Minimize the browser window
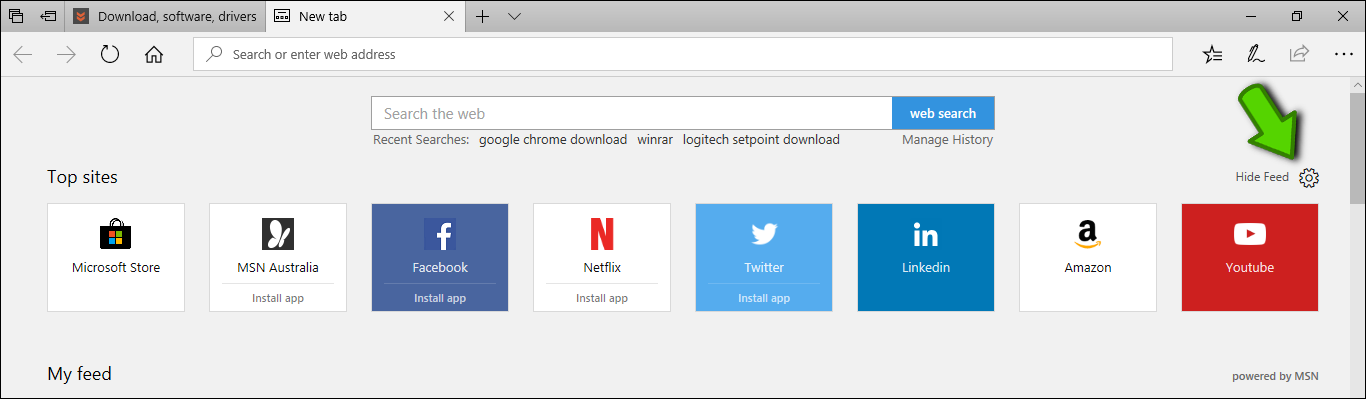 [x=1251, y=16]
